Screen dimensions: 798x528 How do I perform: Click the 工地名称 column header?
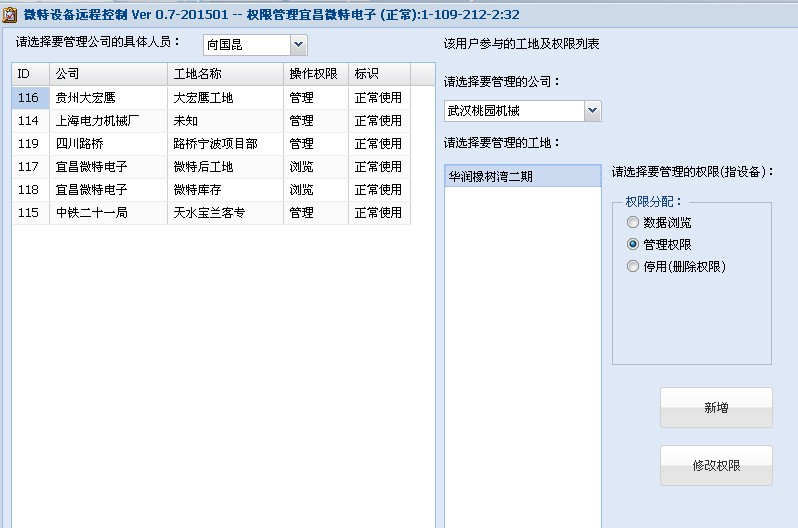click(225, 74)
